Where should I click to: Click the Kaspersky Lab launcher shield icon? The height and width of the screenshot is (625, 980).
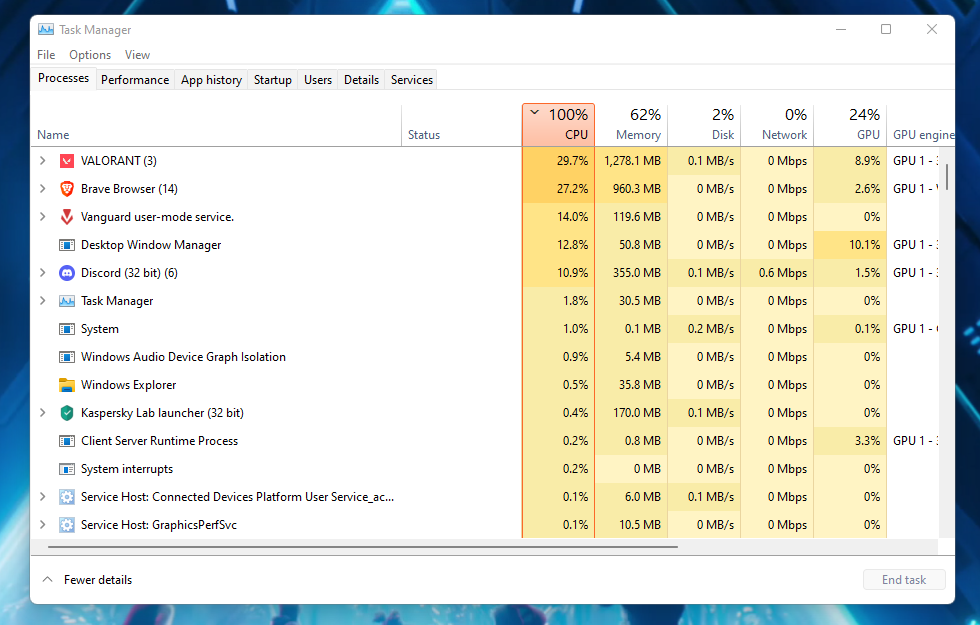click(67, 413)
